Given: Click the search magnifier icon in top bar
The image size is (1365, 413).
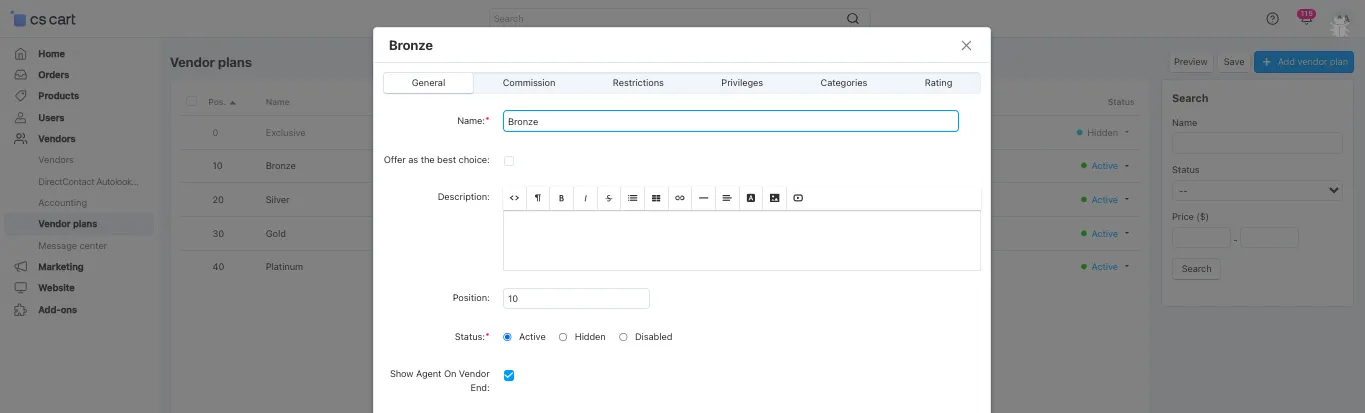Looking at the screenshot, I should coord(853,18).
